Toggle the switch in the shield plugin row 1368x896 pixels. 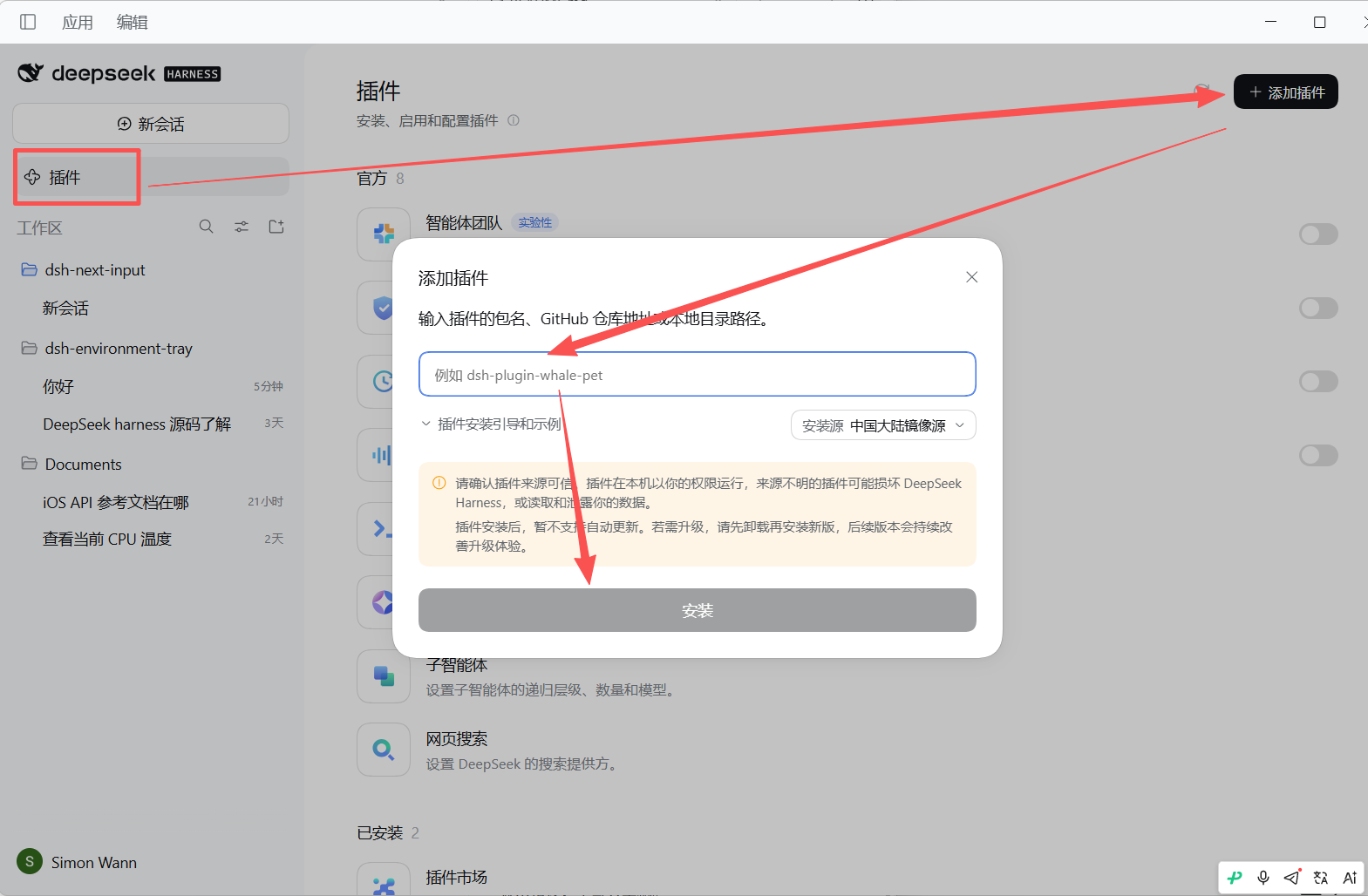(x=1318, y=308)
